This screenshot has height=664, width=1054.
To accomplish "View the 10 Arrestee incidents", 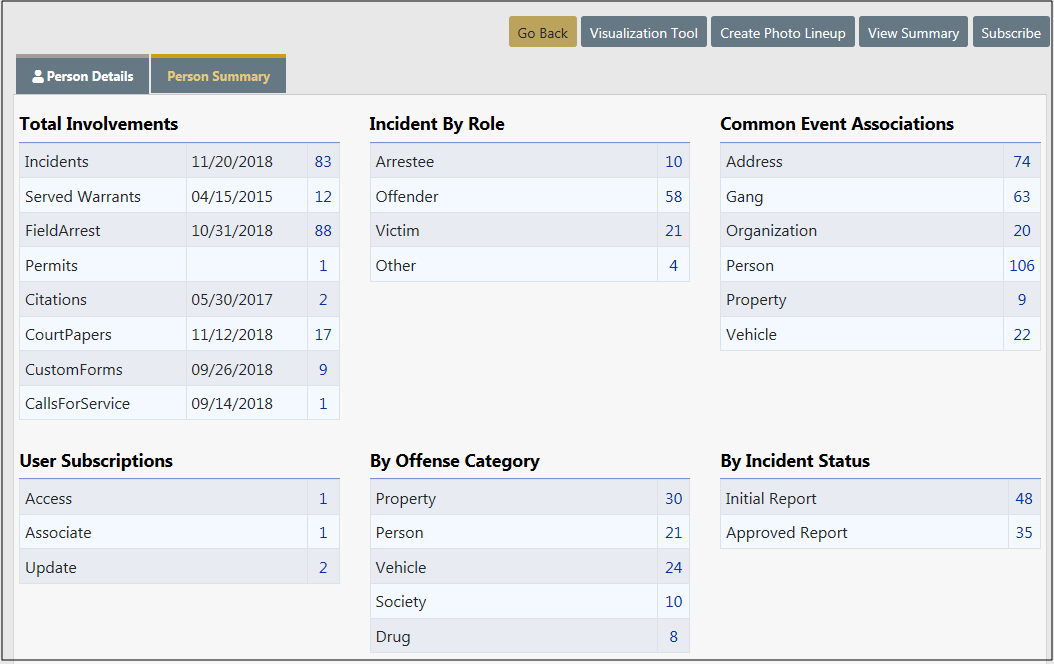I will 673,161.
